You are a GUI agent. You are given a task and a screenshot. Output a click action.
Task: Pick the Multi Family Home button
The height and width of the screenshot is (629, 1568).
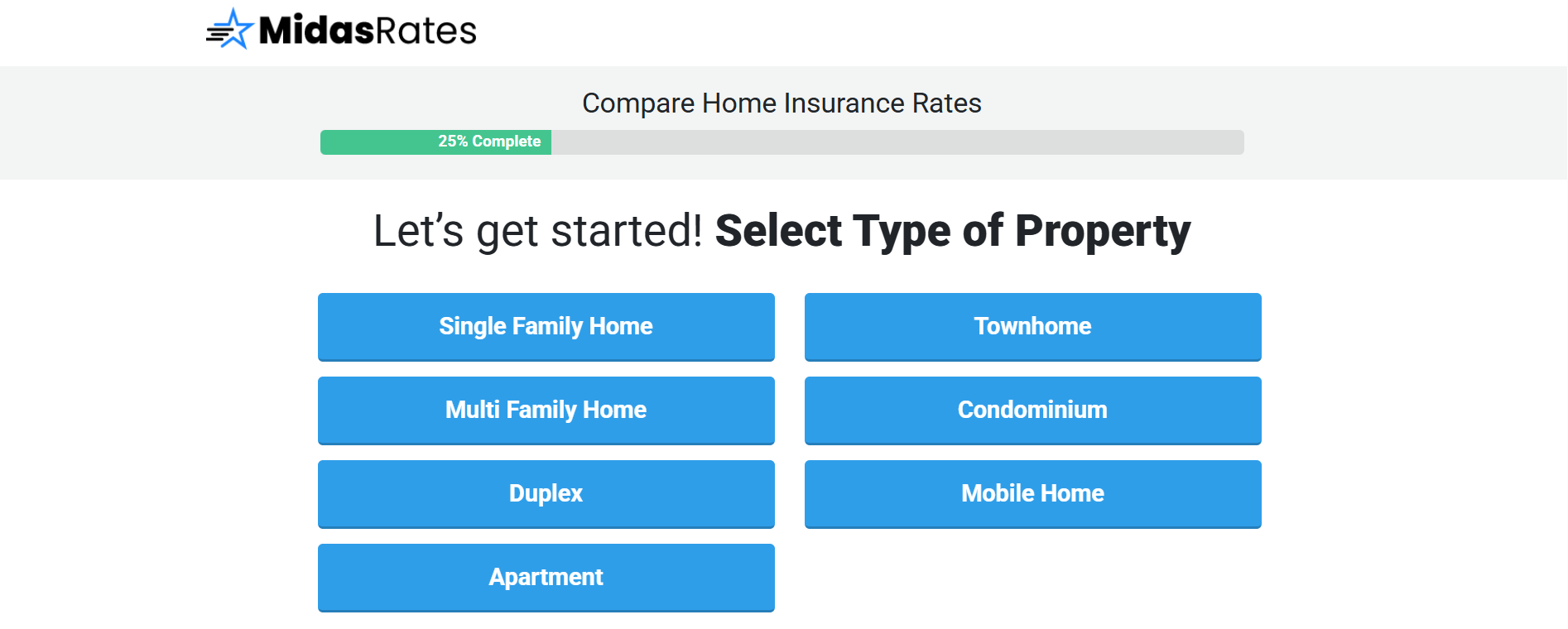point(546,410)
